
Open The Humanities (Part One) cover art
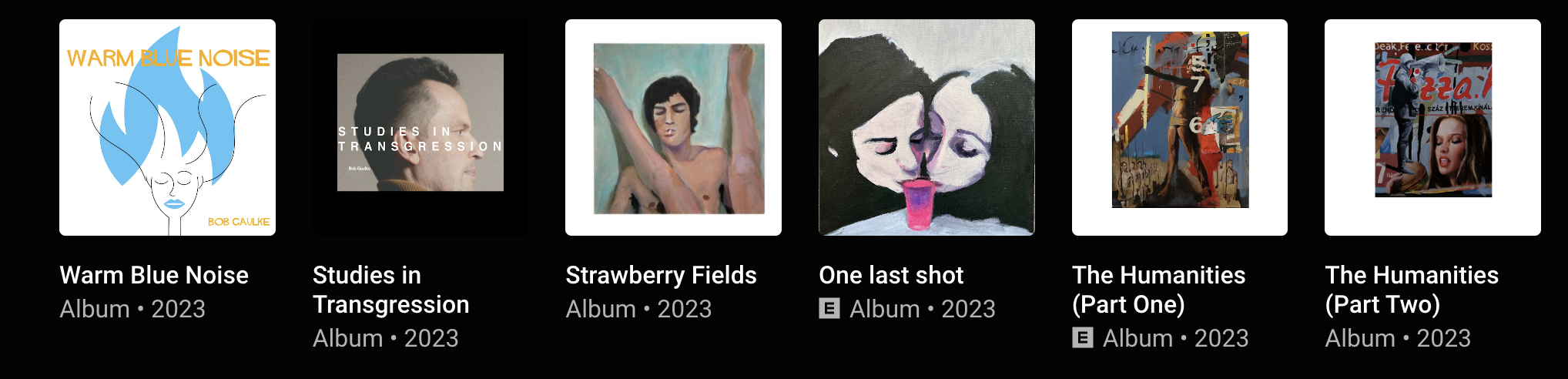coord(1180,127)
